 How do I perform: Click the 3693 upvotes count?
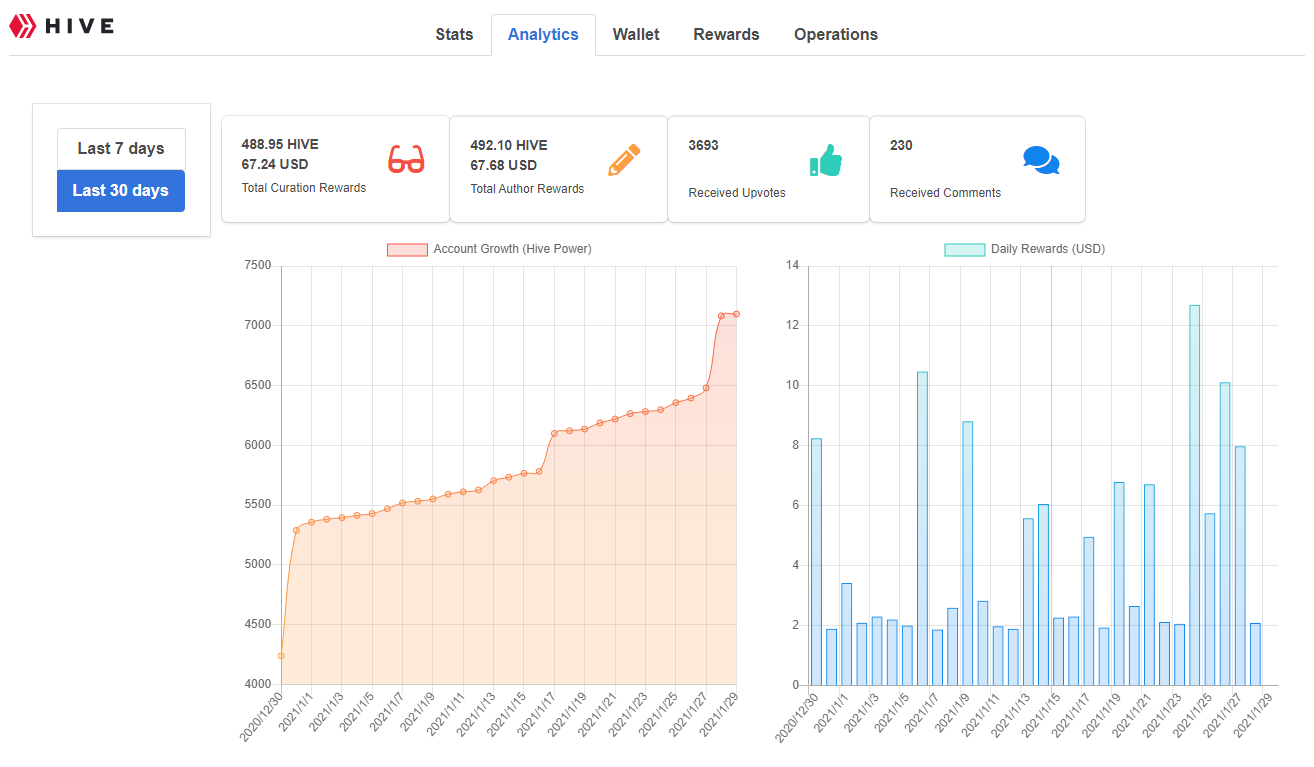coord(703,145)
